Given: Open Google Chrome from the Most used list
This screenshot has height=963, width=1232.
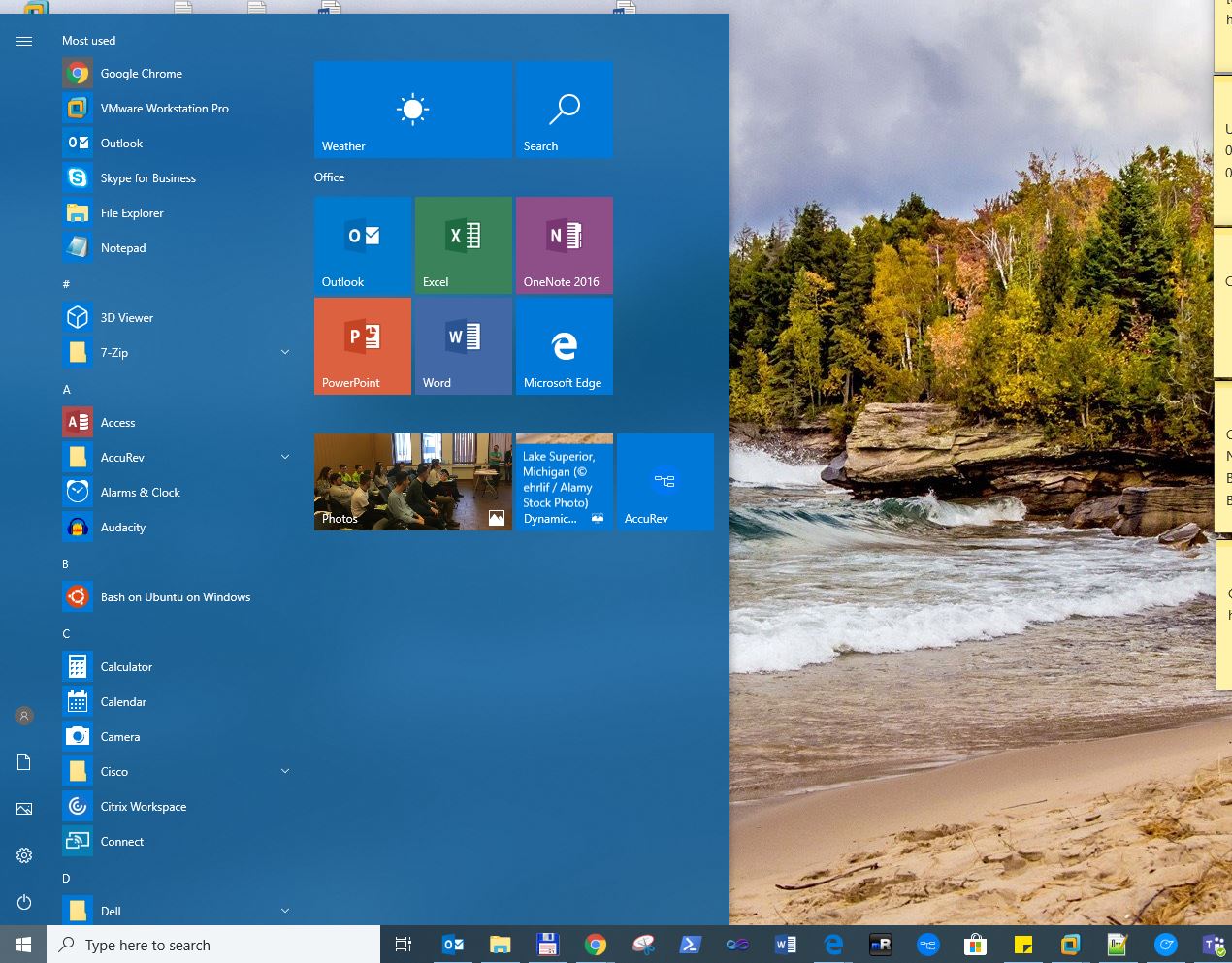Looking at the screenshot, I should (177, 74).
